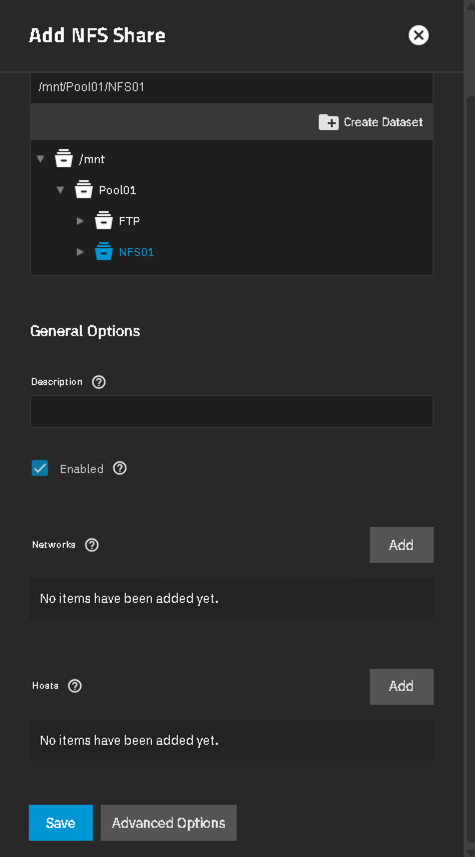475x857 pixels.
Task: Click the /mnt dataset icon
Action: point(64,159)
